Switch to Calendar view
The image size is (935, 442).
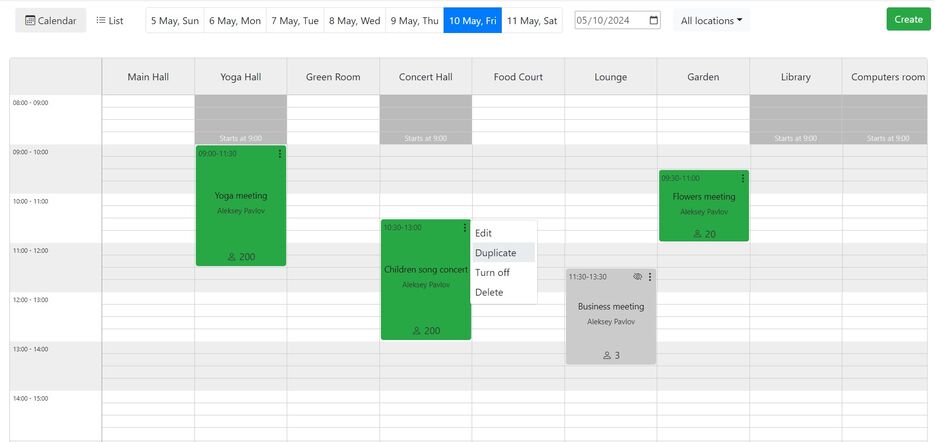coord(51,20)
